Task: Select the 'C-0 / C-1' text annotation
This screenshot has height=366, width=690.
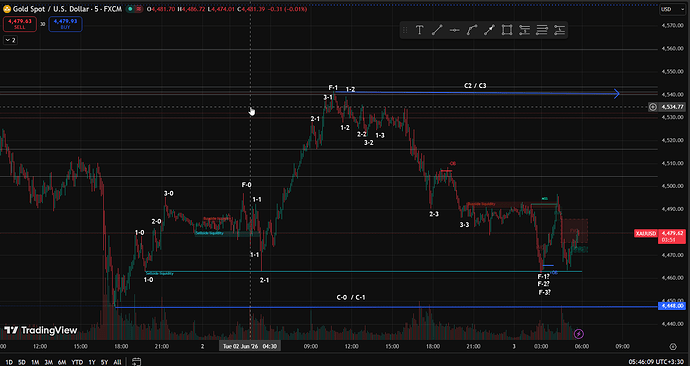Action: pos(351,297)
